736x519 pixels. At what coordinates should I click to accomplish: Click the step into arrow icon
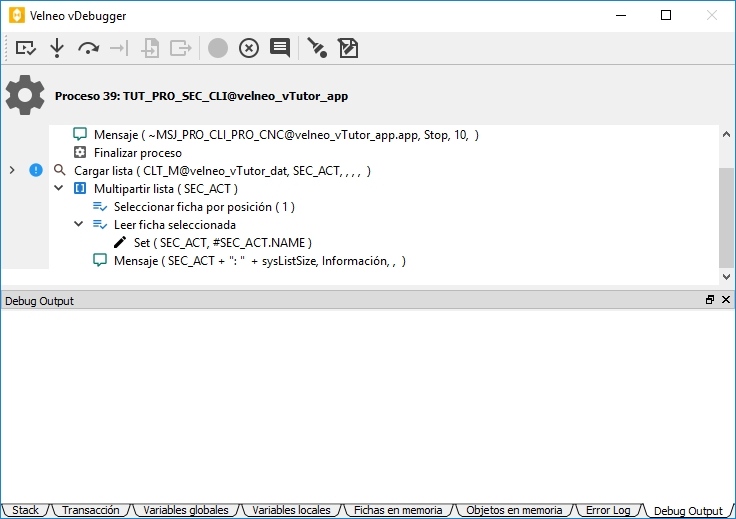[x=57, y=48]
